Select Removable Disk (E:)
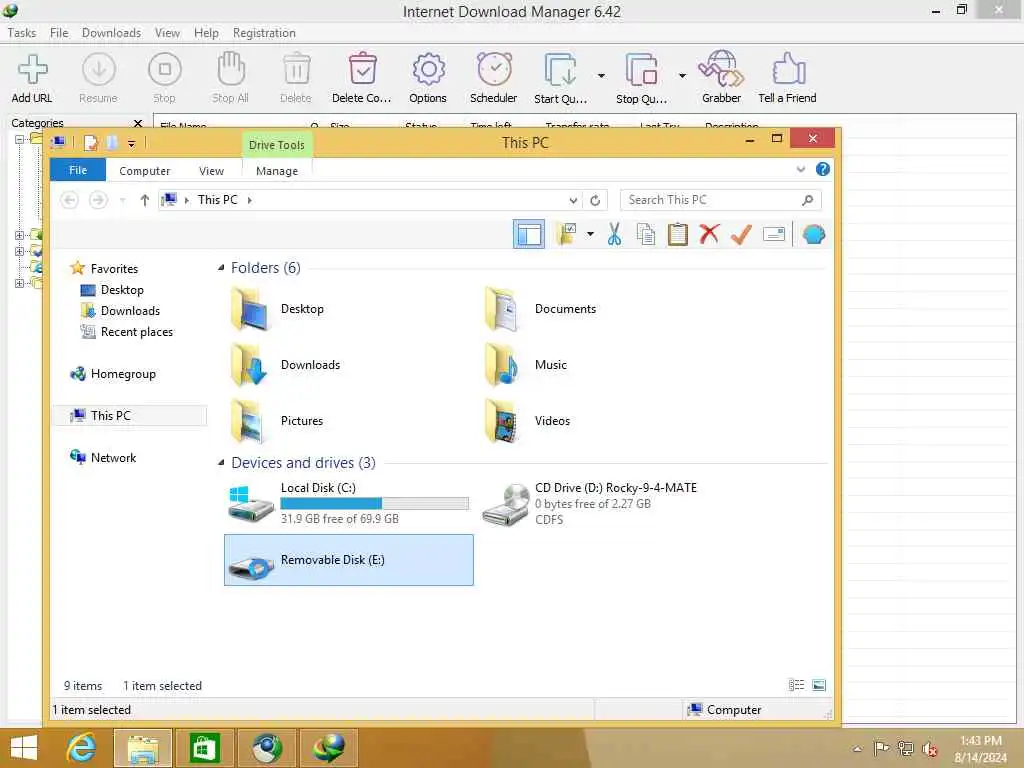The width and height of the screenshot is (1024, 768). 349,560
